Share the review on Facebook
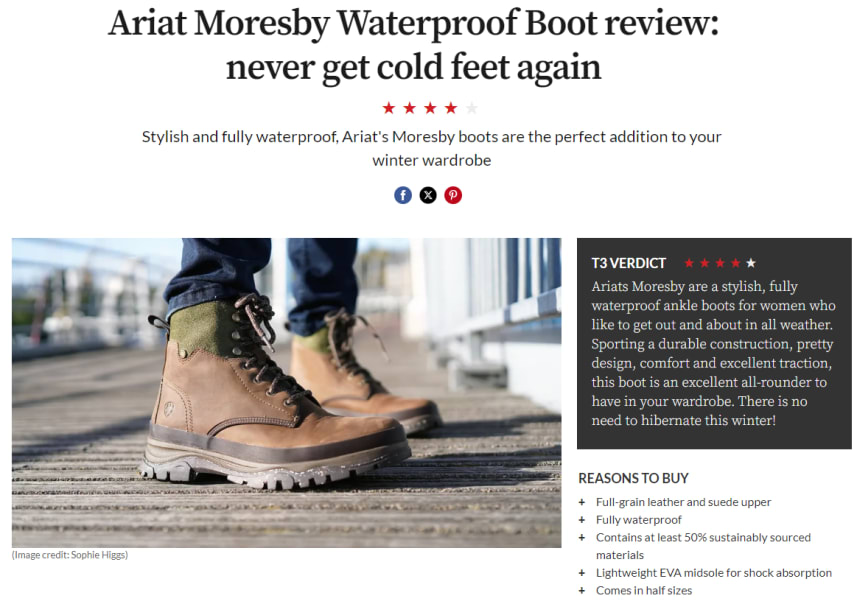The height and width of the screenshot is (604, 856). (x=403, y=195)
